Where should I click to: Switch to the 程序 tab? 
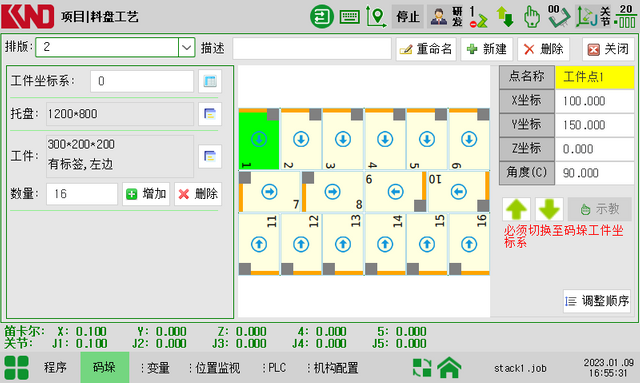(x=55, y=367)
